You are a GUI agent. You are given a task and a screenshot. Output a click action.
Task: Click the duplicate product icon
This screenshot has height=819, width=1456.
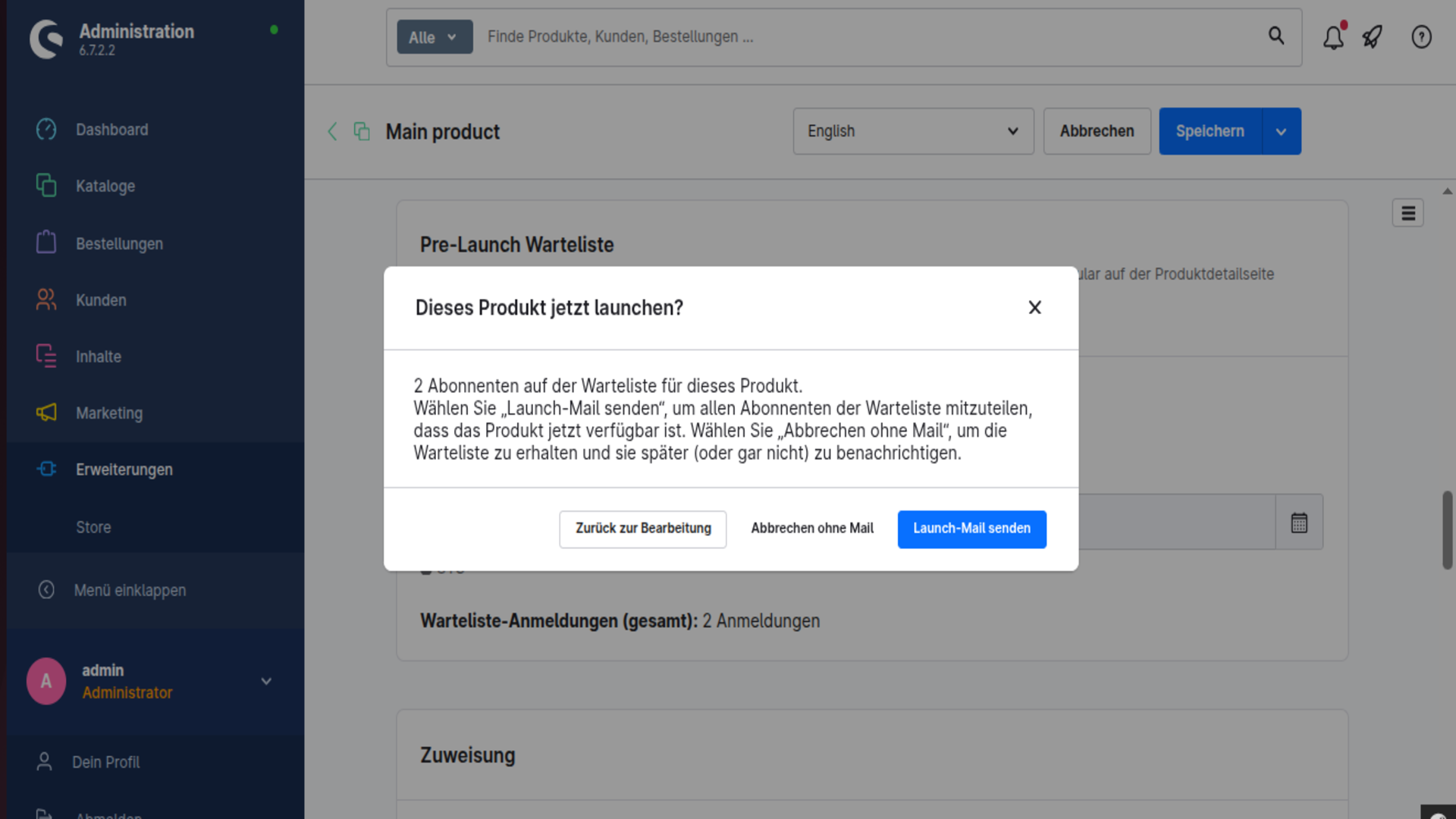click(x=362, y=131)
